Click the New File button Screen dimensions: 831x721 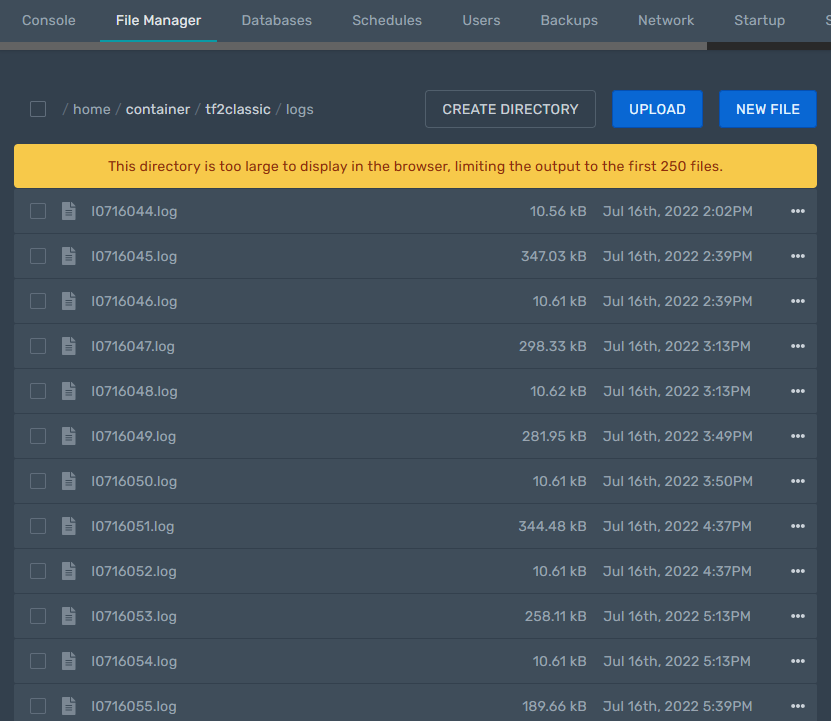click(x=767, y=109)
